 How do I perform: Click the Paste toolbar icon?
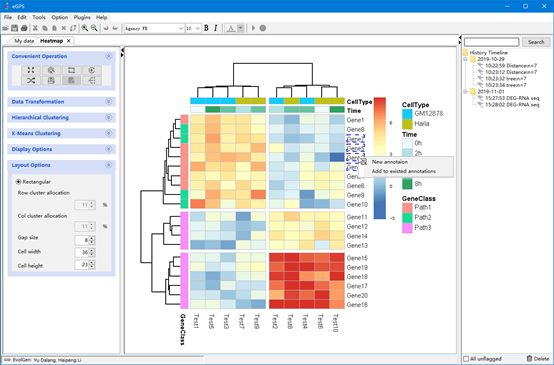(54, 28)
